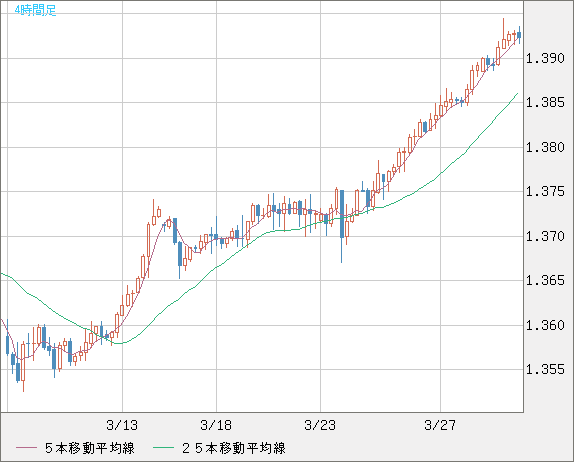The height and width of the screenshot is (462, 574).
Task: Click the 1.375 price axis label
Action: point(545,191)
